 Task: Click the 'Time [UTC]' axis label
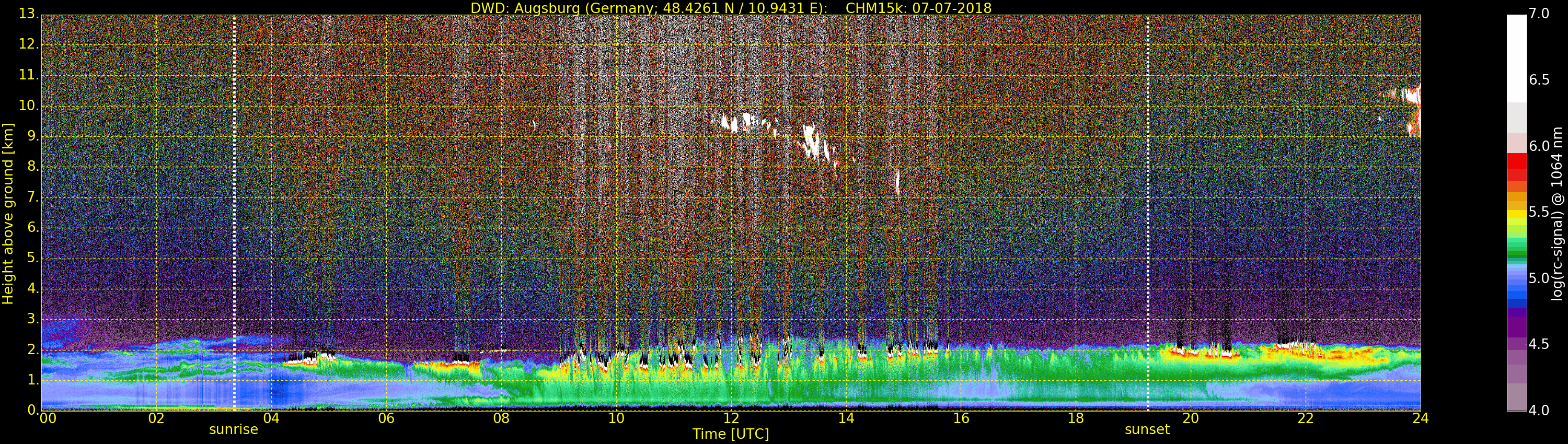click(731, 434)
